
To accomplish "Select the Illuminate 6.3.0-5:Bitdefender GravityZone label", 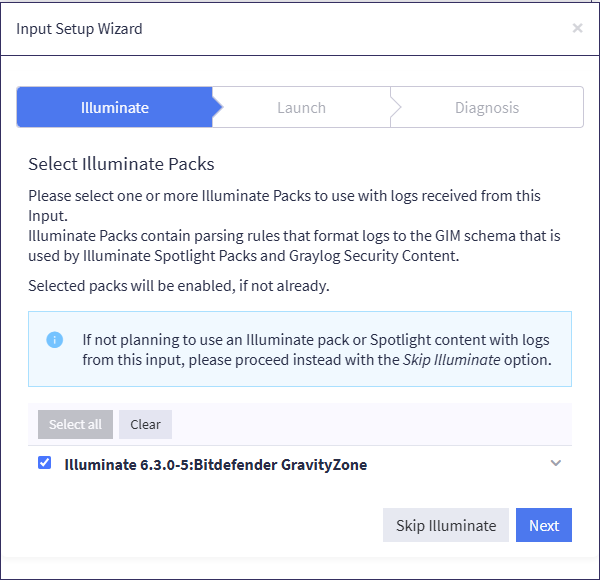I will point(215,464).
